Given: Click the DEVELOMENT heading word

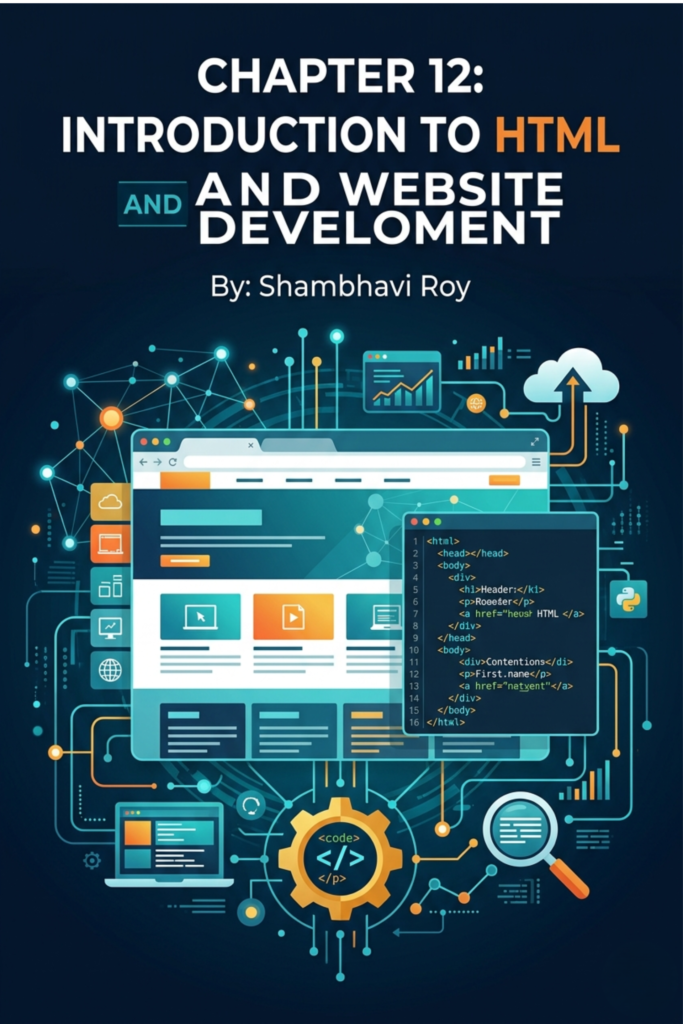Looking at the screenshot, I should click(x=380, y=227).
